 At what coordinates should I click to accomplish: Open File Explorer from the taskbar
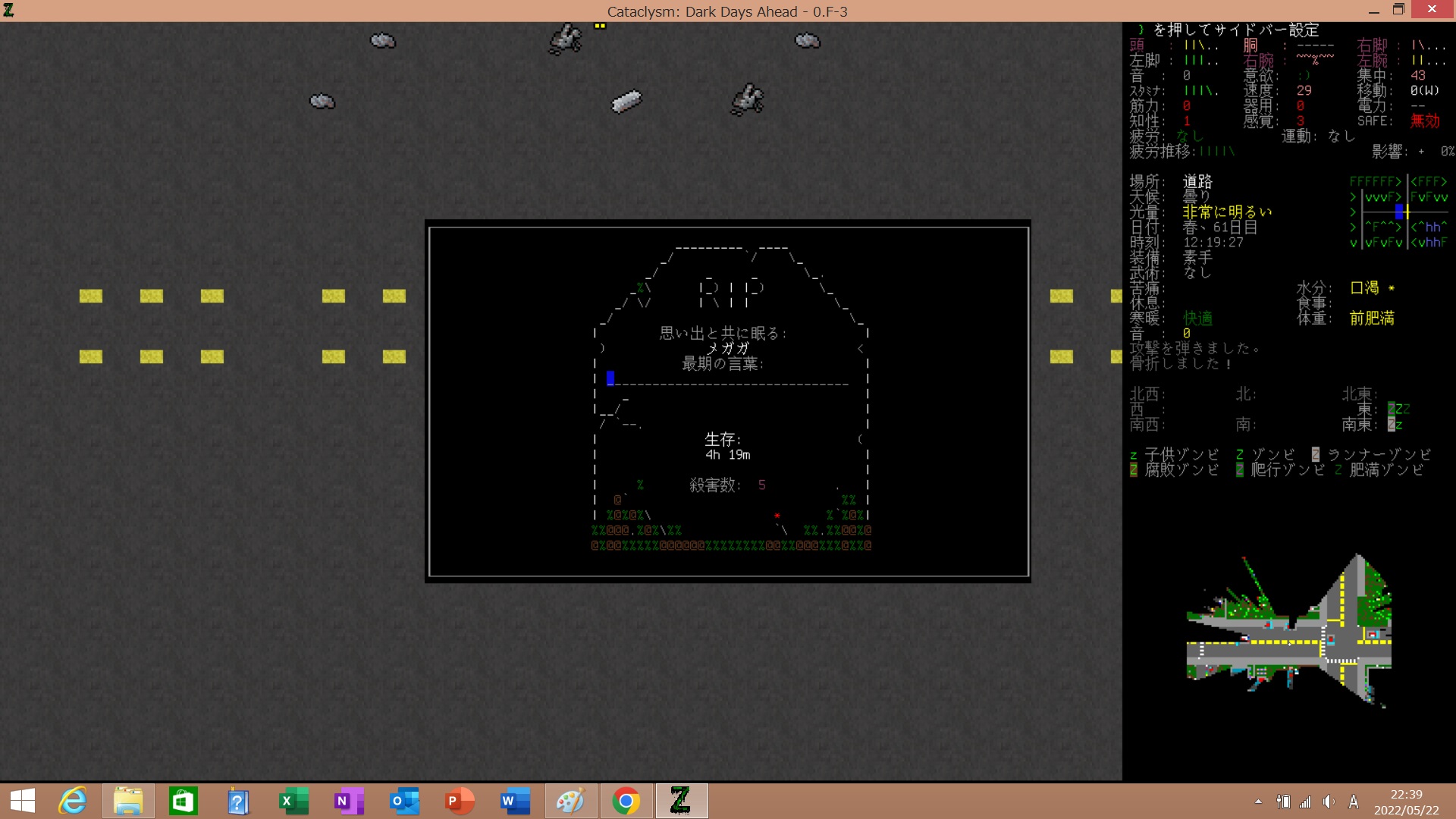pos(128,801)
